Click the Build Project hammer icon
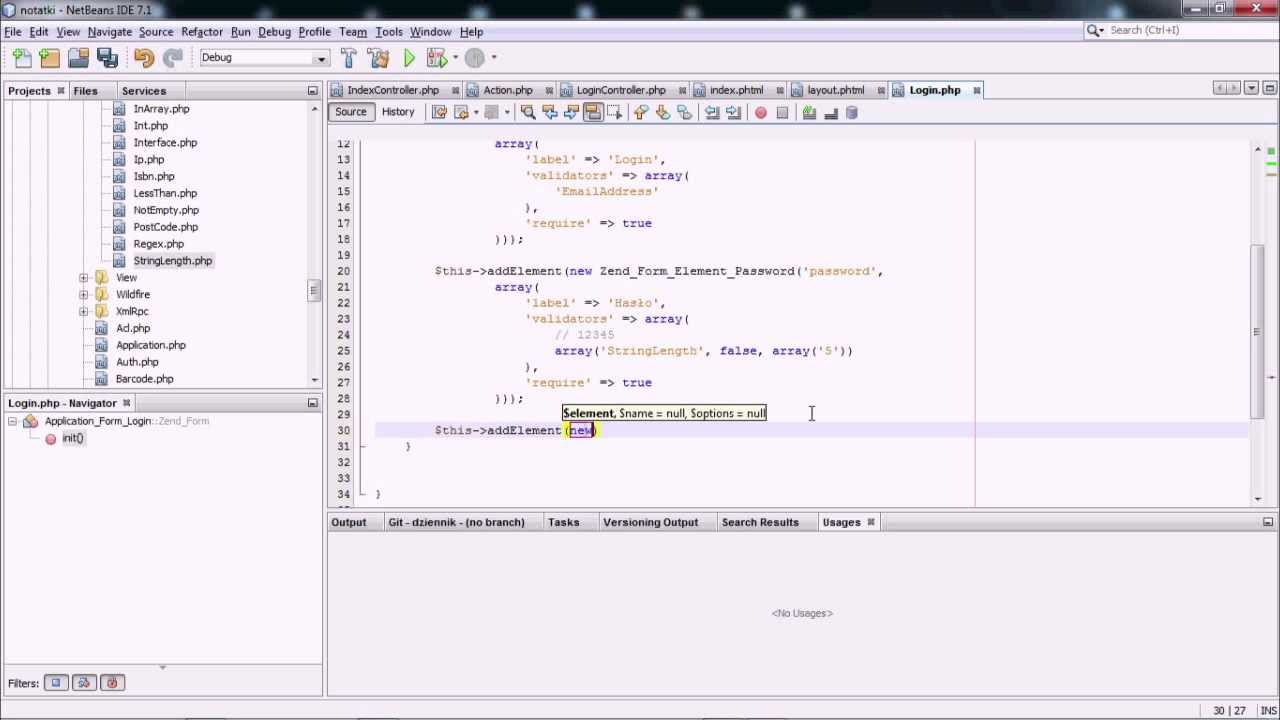Image resolution: width=1280 pixels, height=720 pixels. coord(348,58)
